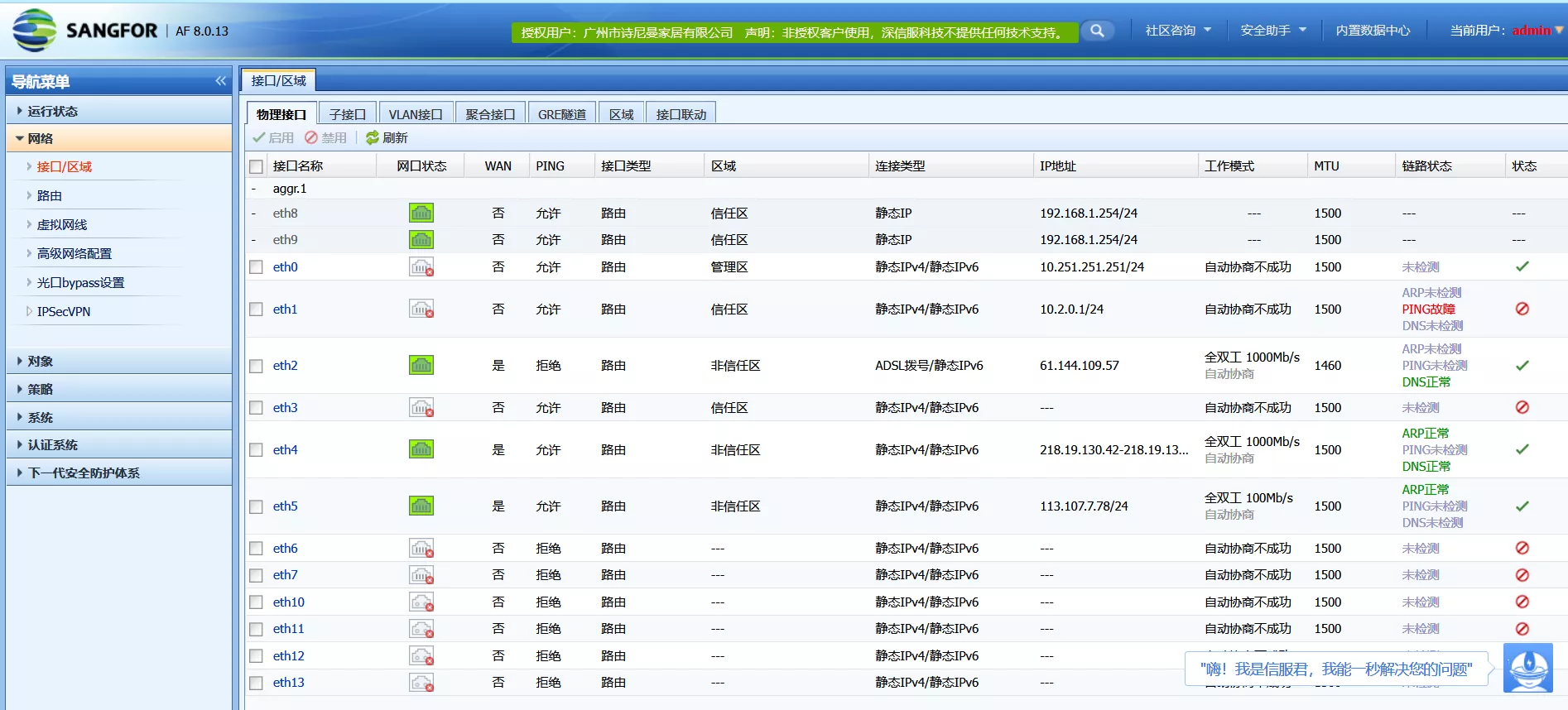Viewport: 1568px width, 710px height.
Task: Tick the checkbox for eth0 row
Action: (x=257, y=267)
